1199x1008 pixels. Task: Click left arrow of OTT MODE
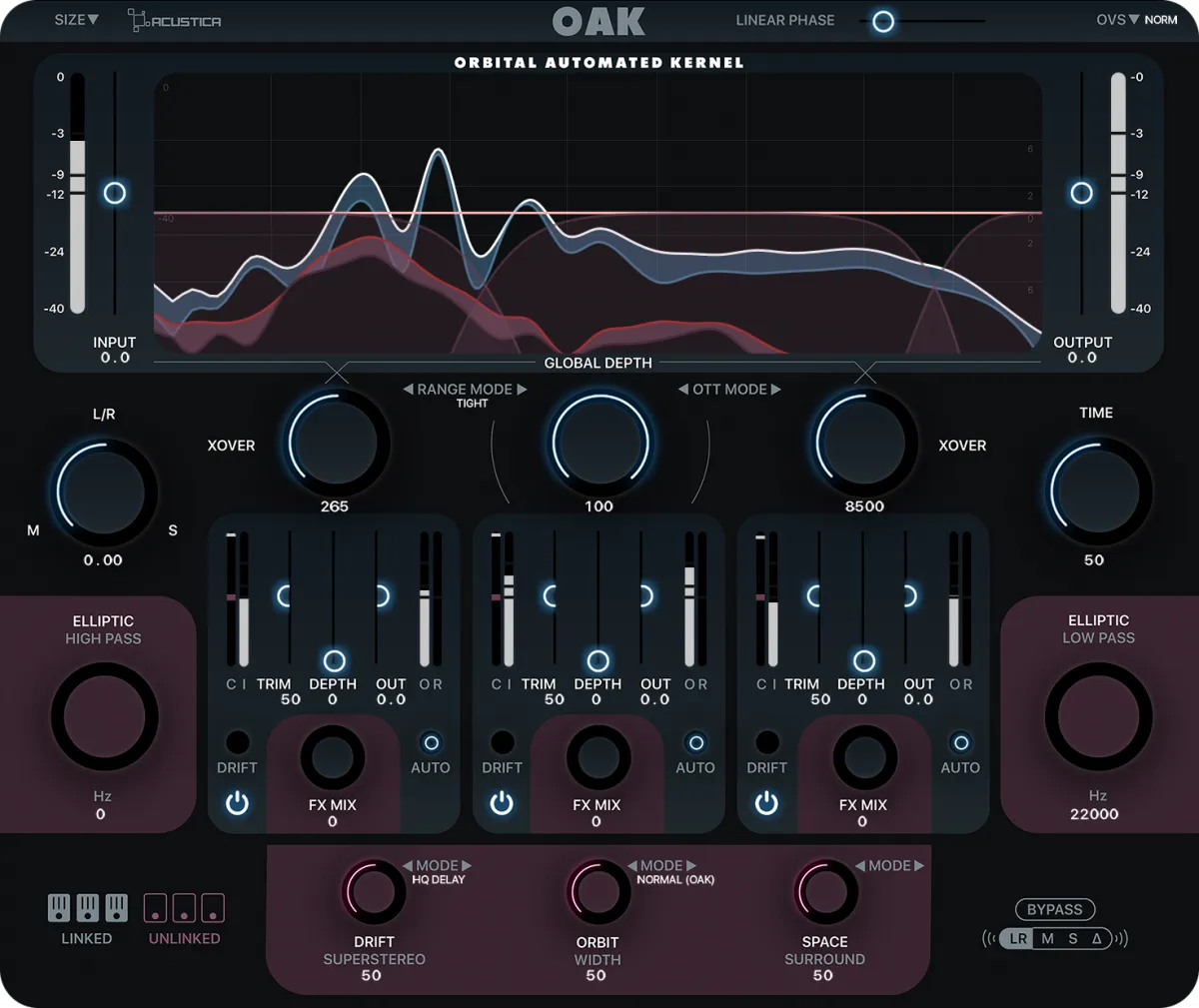683,390
